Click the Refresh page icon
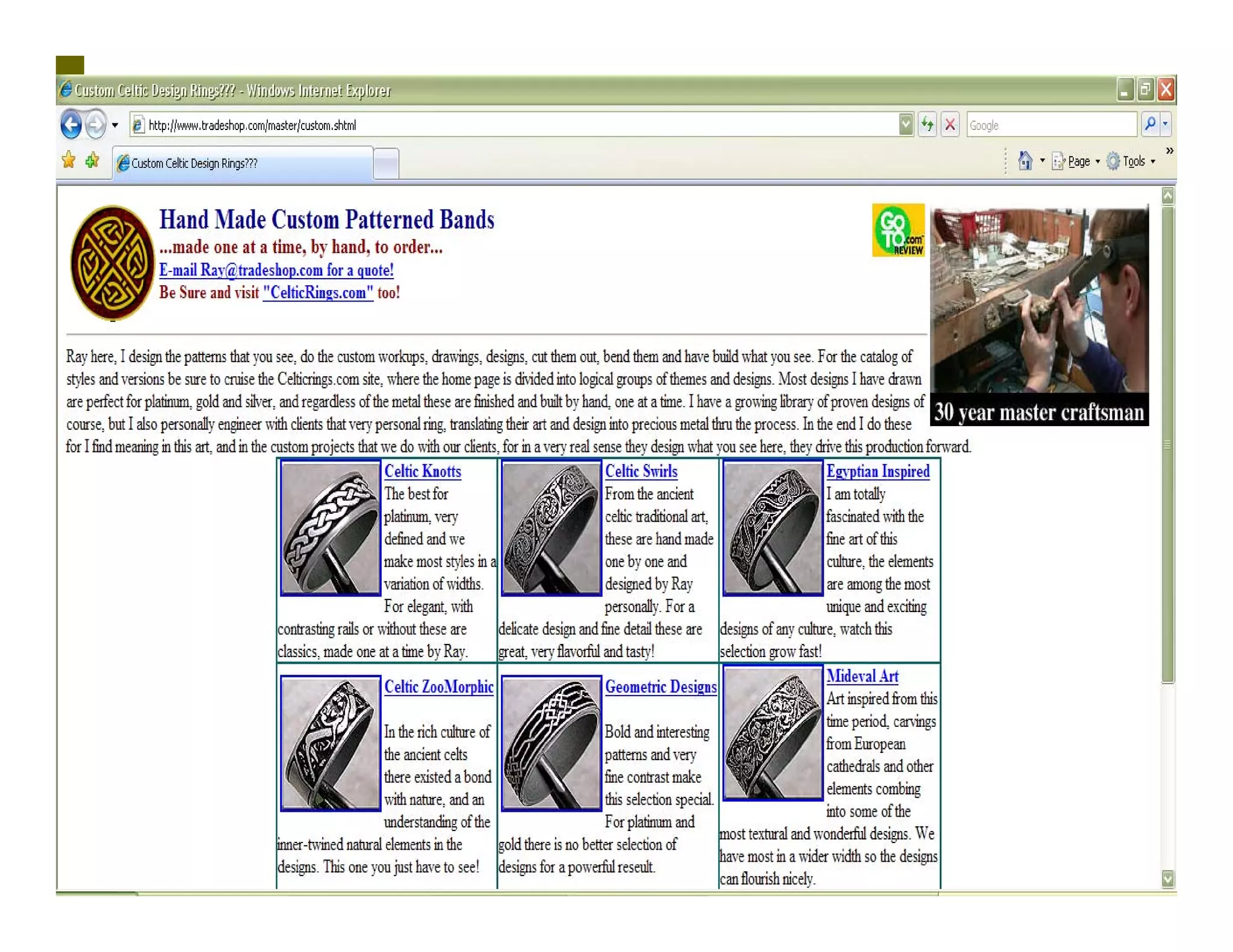The width and height of the screenshot is (1233, 952). click(x=927, y=125)
